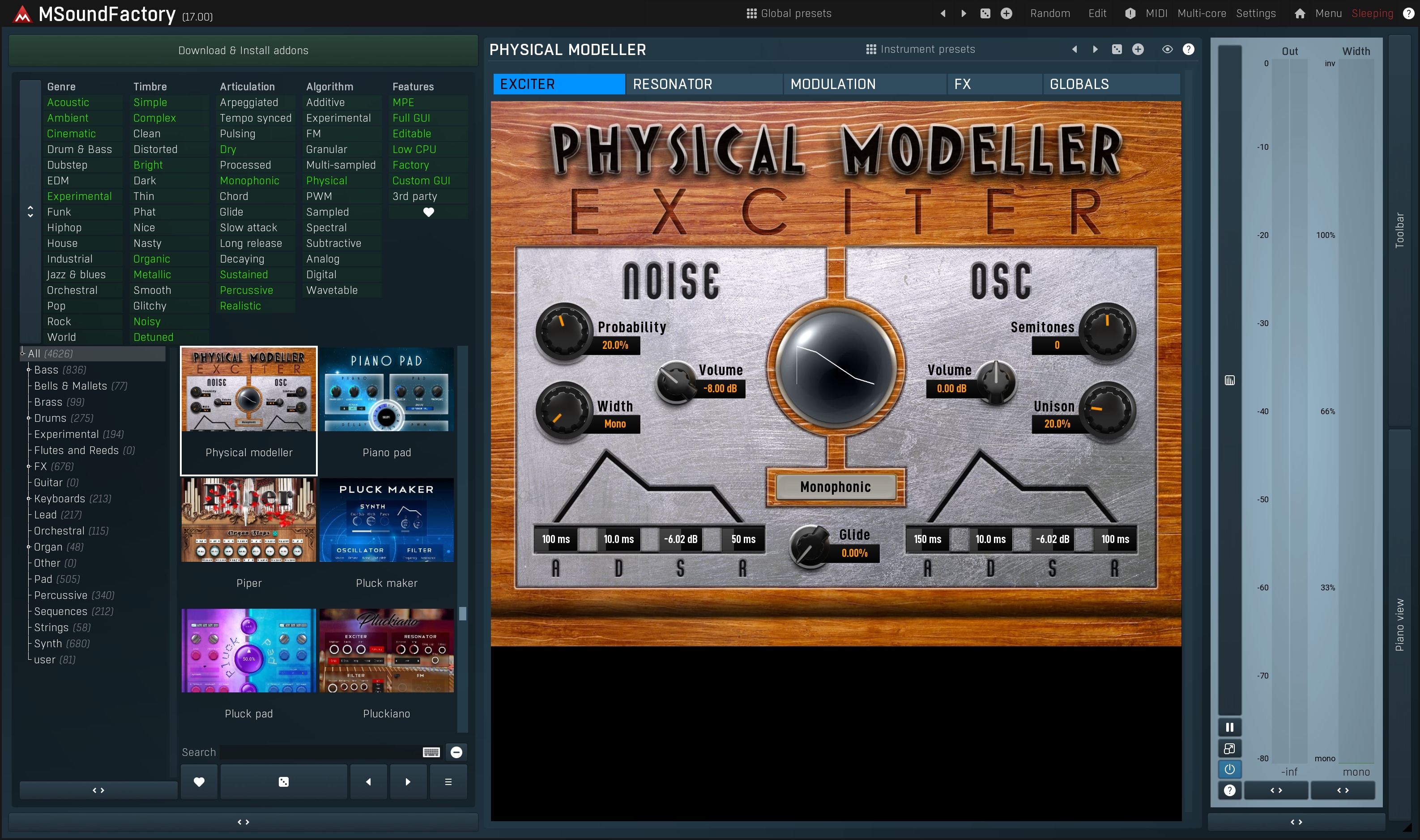Toggle the eye visibility icon in instrument header
The height and width of the screenshot is (840, 1420).
coord(1167,49)
